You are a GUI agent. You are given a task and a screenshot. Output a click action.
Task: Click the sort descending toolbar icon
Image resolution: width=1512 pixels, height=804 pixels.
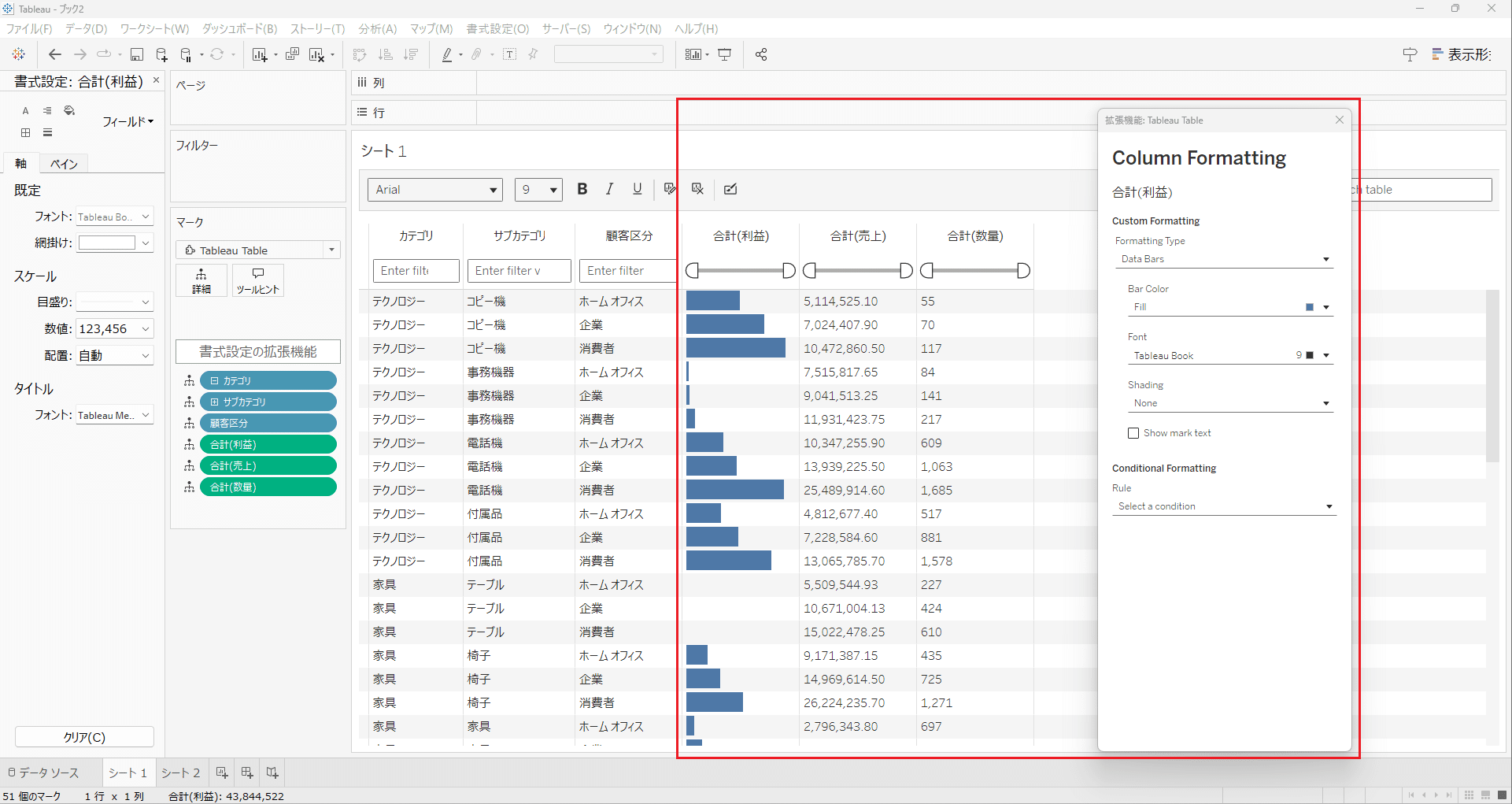(410, 54)
